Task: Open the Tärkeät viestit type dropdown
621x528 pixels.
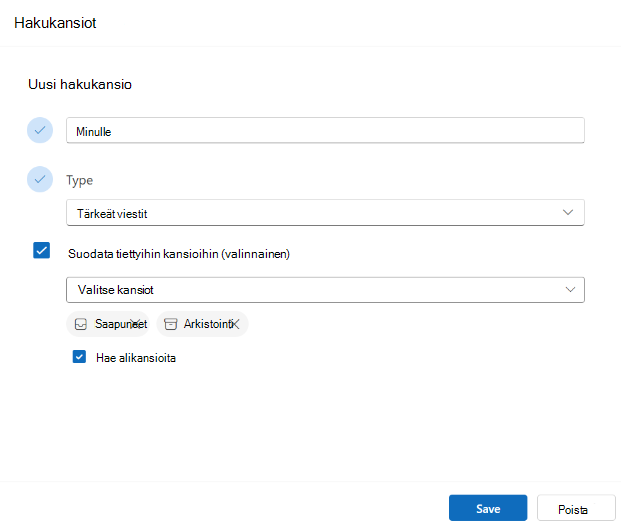Action: point(325,213)
